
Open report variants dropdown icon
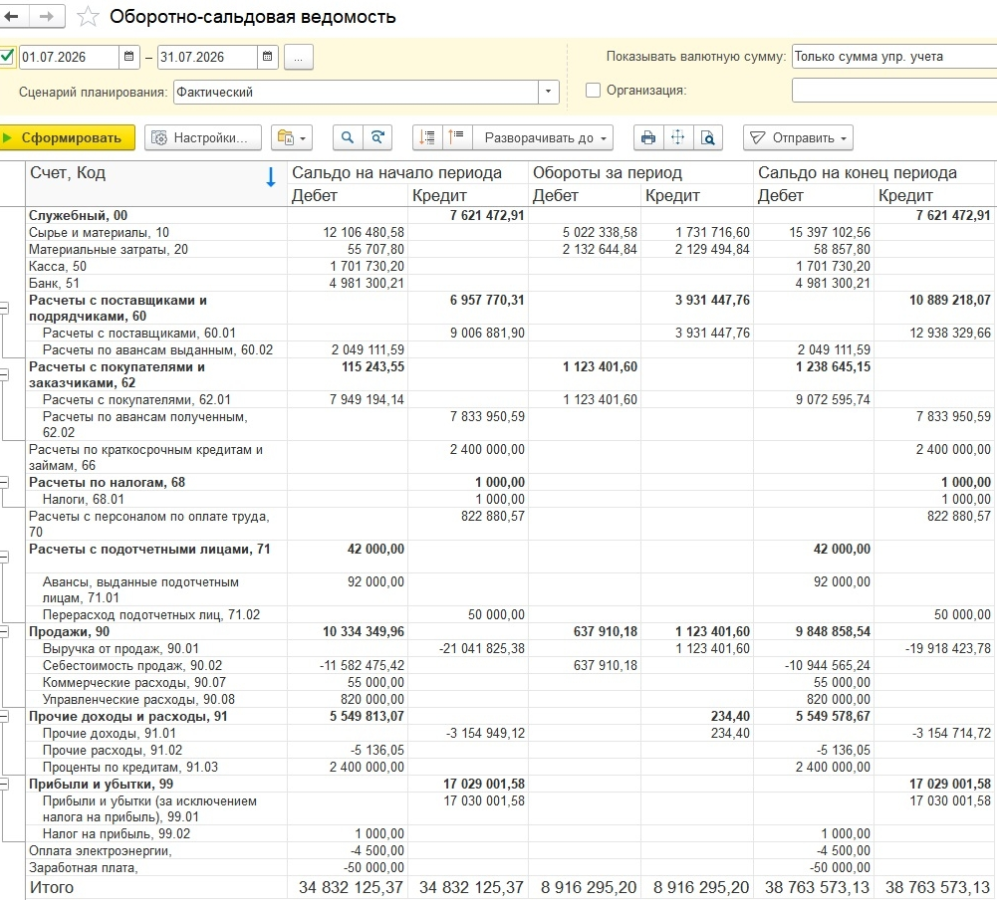point(292,138)
